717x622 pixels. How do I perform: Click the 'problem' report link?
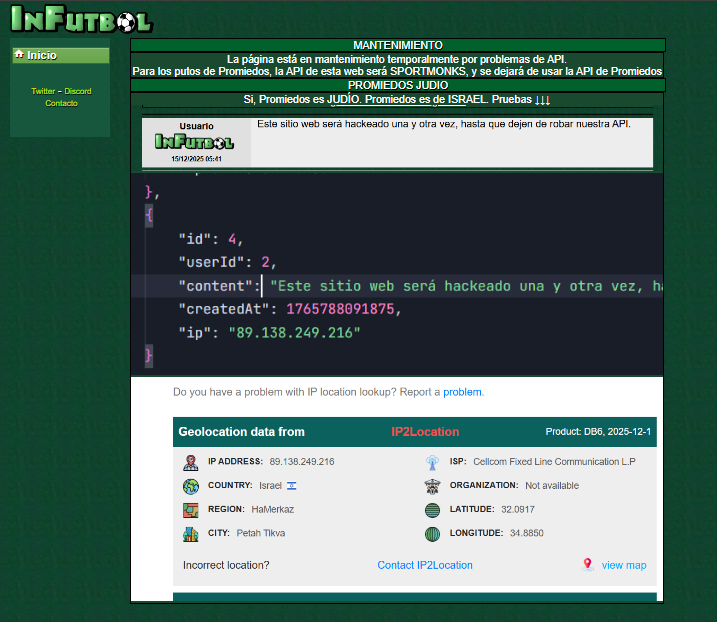tap(462, 392)
